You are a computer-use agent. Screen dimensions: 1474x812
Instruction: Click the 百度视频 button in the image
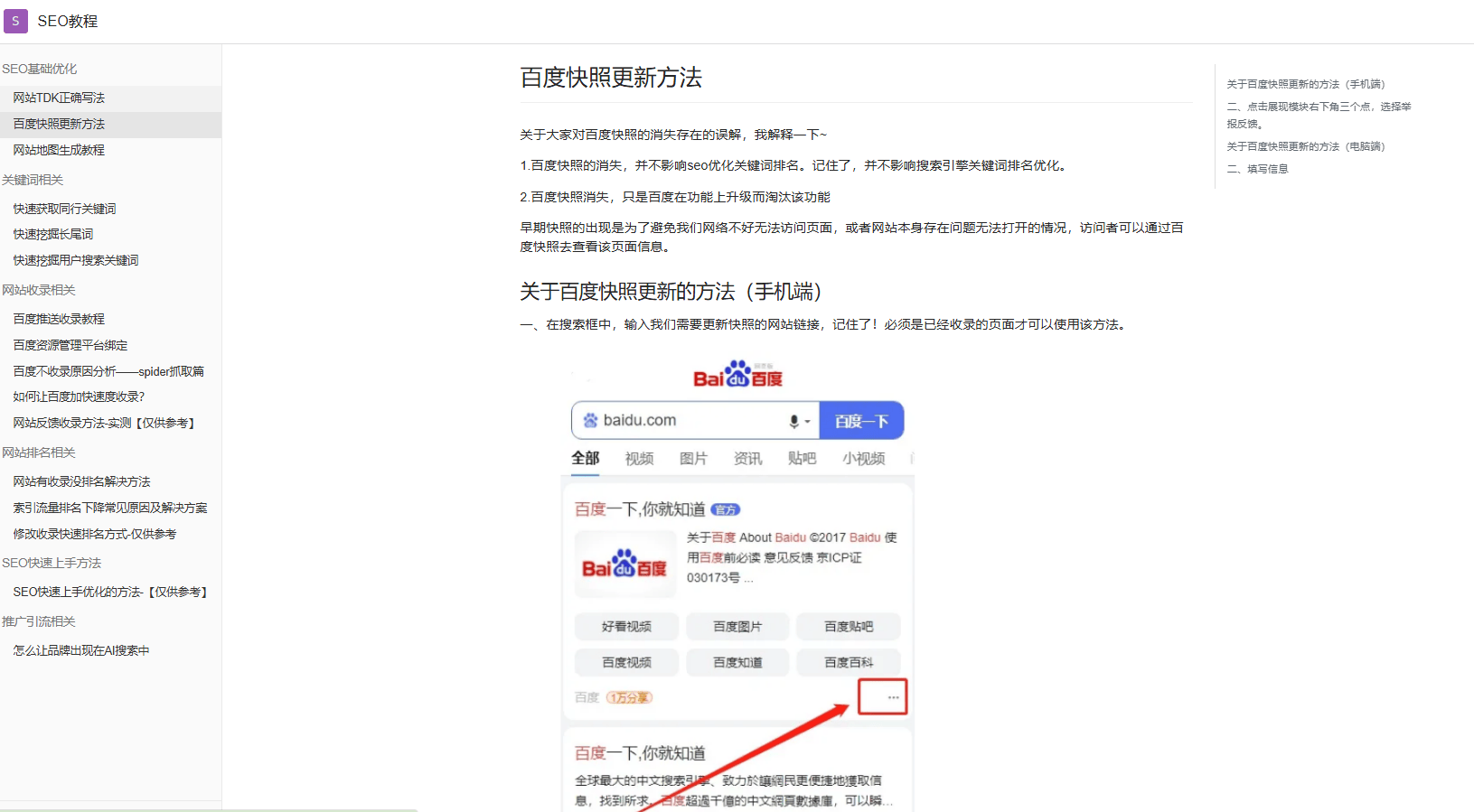pos(626,662)
